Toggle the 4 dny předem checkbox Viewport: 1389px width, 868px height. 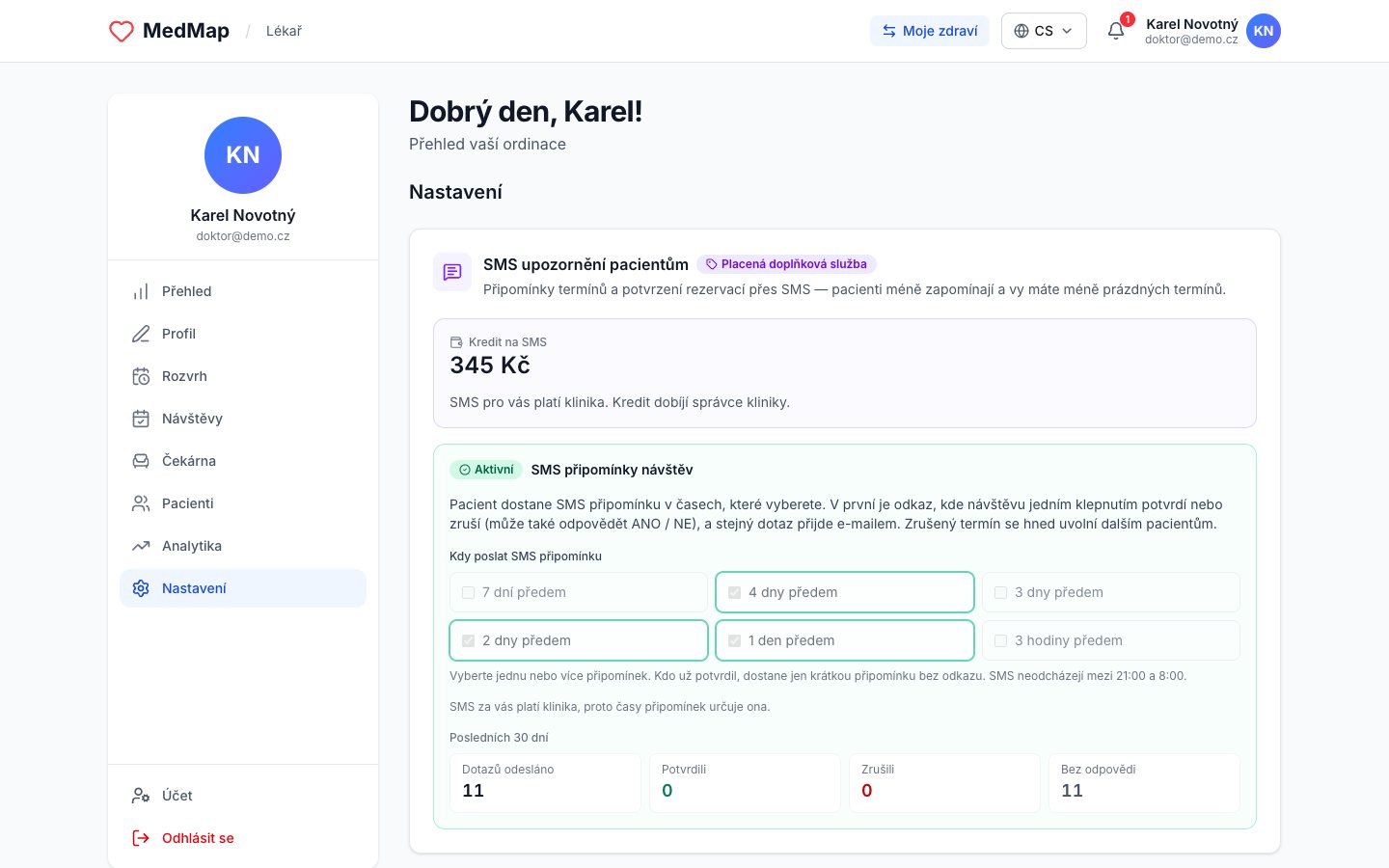[x=735, y=592]
